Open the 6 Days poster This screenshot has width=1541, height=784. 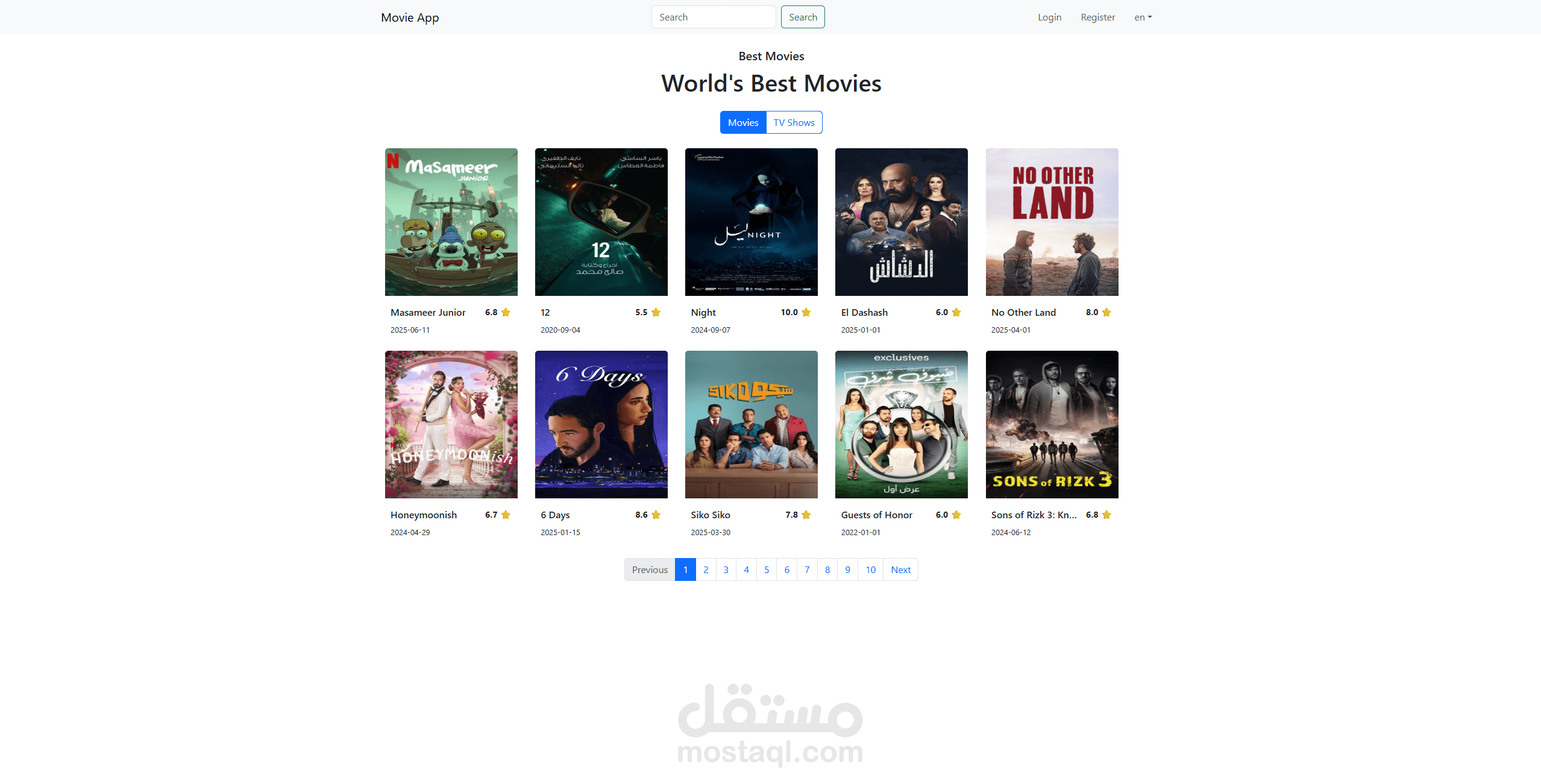(x=601, y=424)
